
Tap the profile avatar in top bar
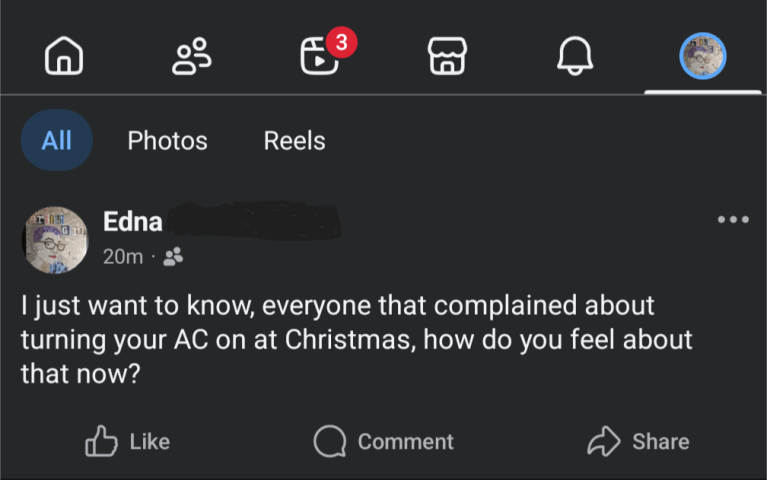point(702,57)
